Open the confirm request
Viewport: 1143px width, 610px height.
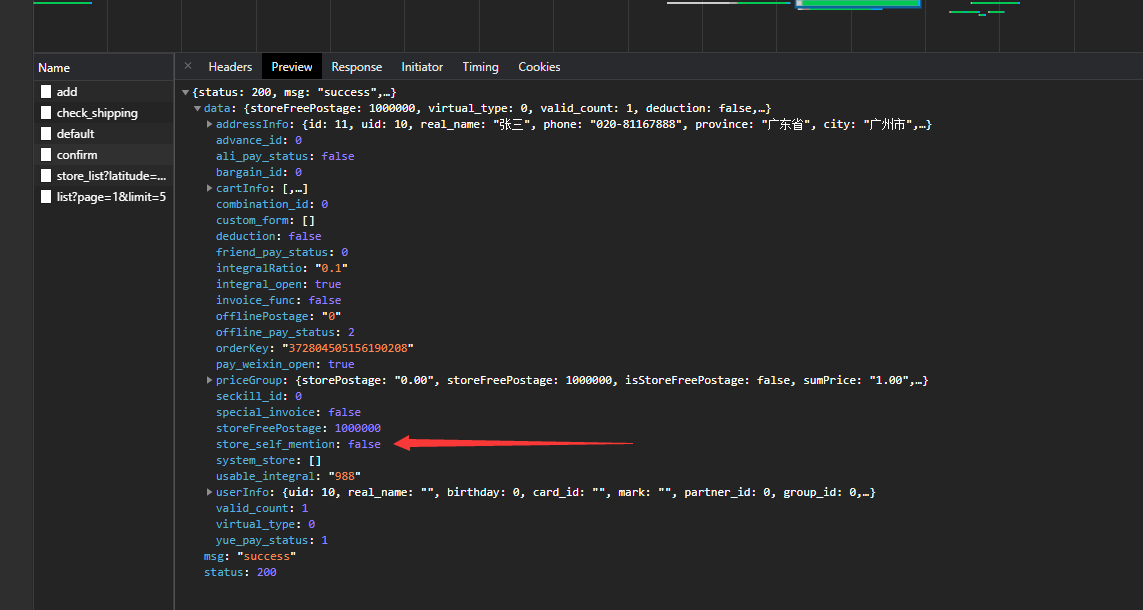point(77,155)
